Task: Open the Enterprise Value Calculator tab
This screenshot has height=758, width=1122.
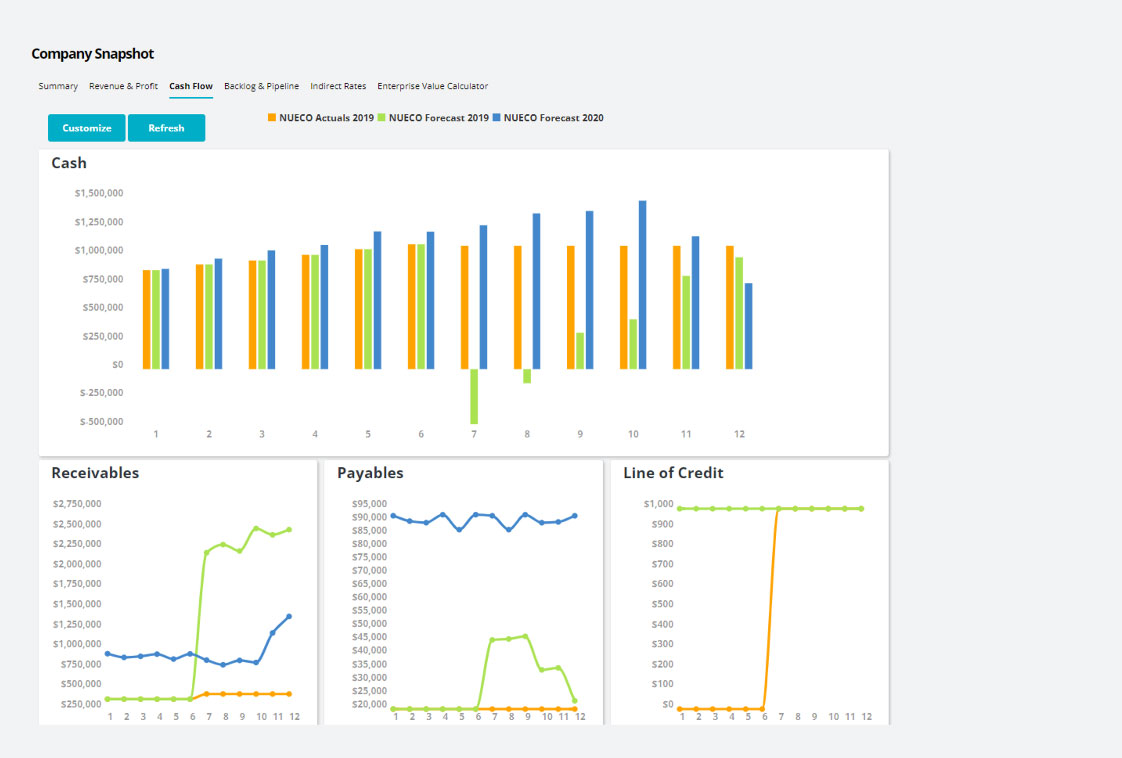Action: tap(432, 86)
